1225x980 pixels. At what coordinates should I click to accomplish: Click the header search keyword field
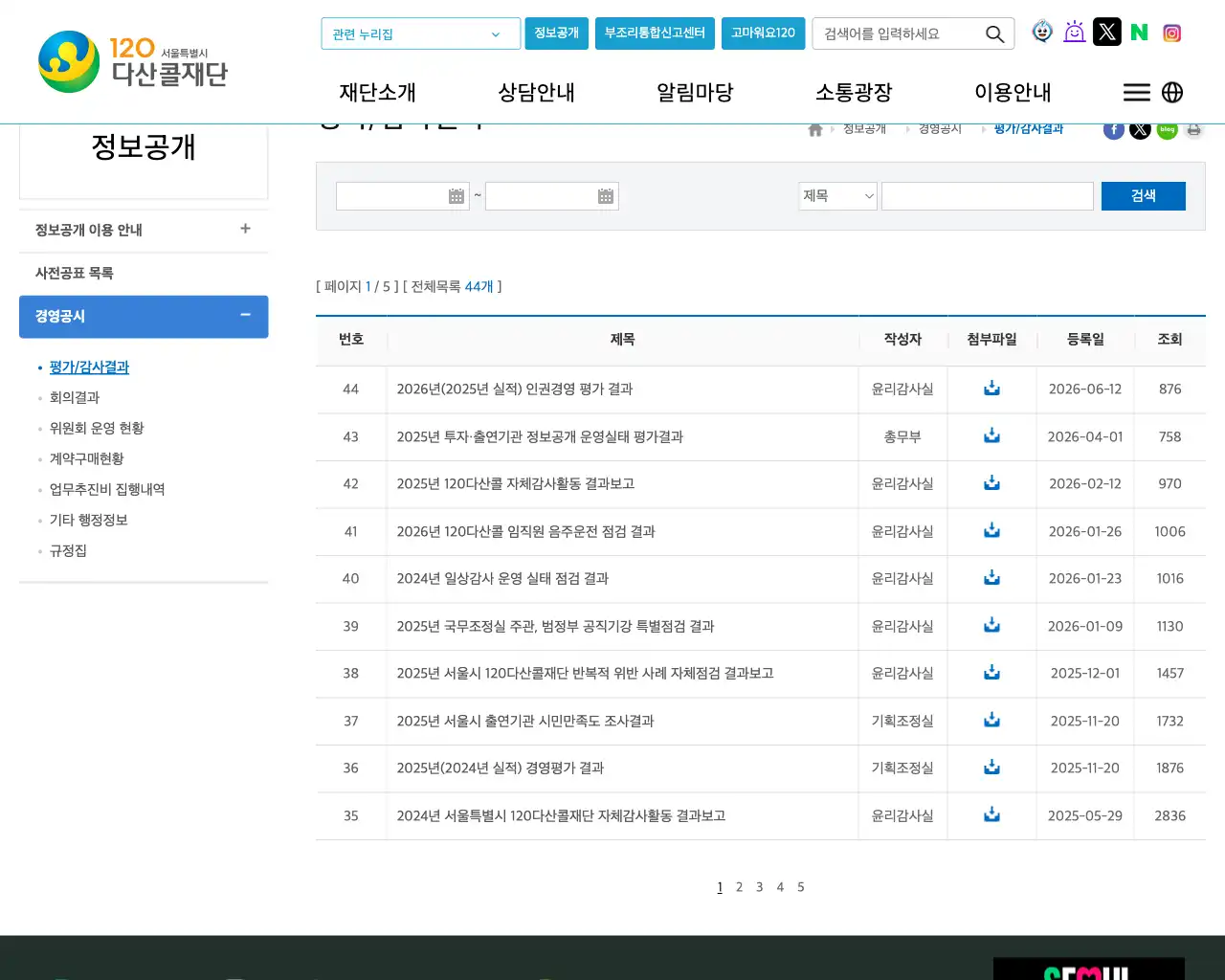(900, 33)
